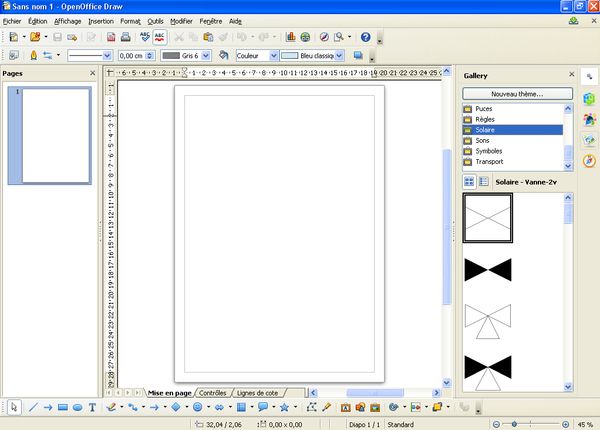Viewport: 600px width, 430px height.
Task: Expand the curve tool dropdown arrow
Action: [x=122, y=407]
